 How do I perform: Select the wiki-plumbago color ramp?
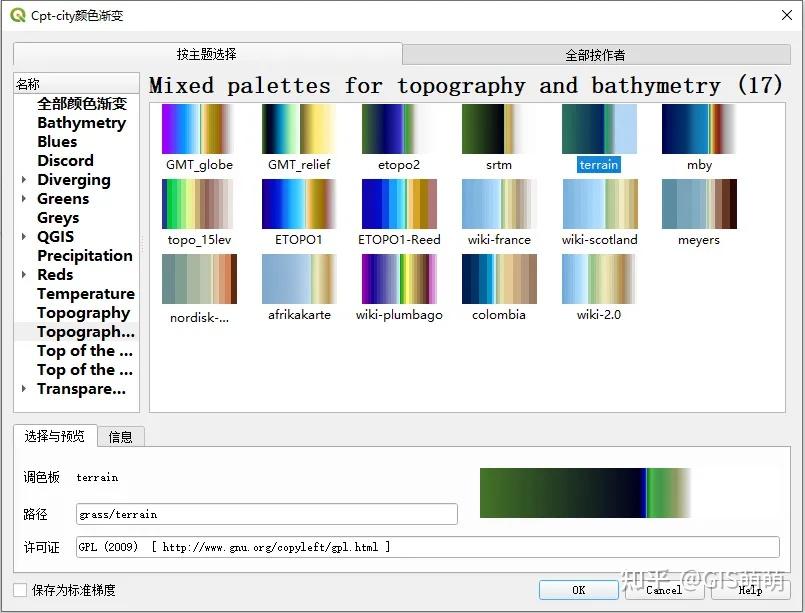pyautogui.click(x=399, y=279)
